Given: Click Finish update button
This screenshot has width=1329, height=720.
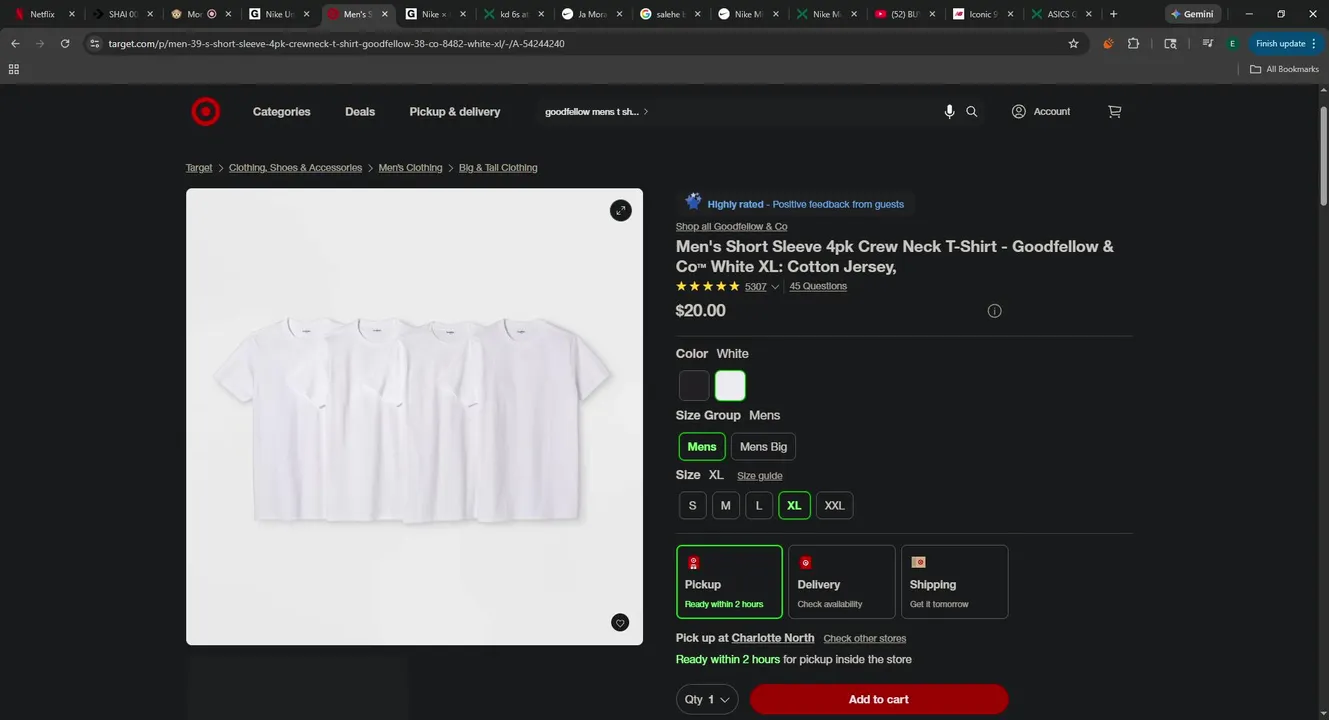Looking at the screenshot, I should (1287, 44).
